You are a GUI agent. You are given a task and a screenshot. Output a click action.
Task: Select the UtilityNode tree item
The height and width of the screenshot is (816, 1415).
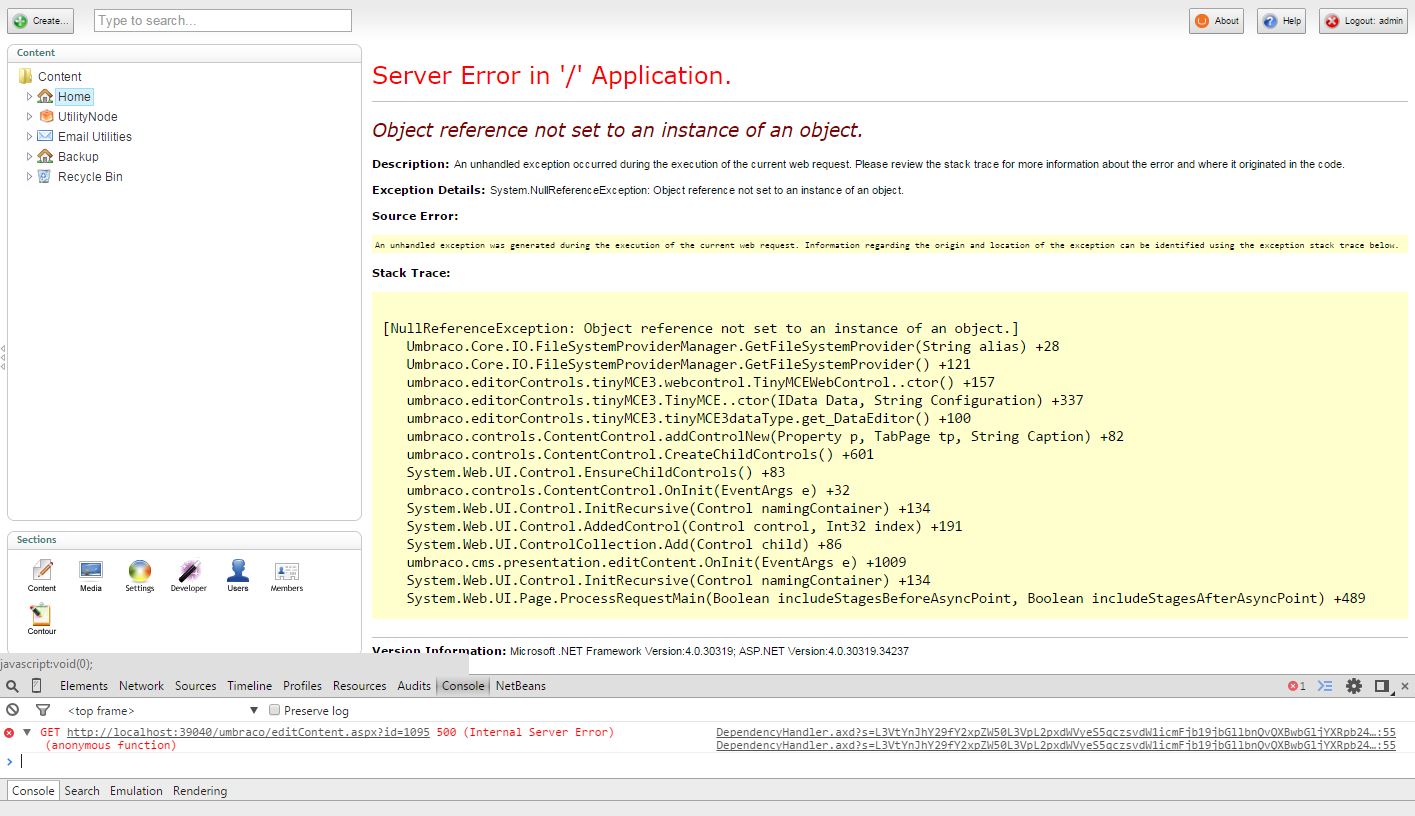point(88,116)
